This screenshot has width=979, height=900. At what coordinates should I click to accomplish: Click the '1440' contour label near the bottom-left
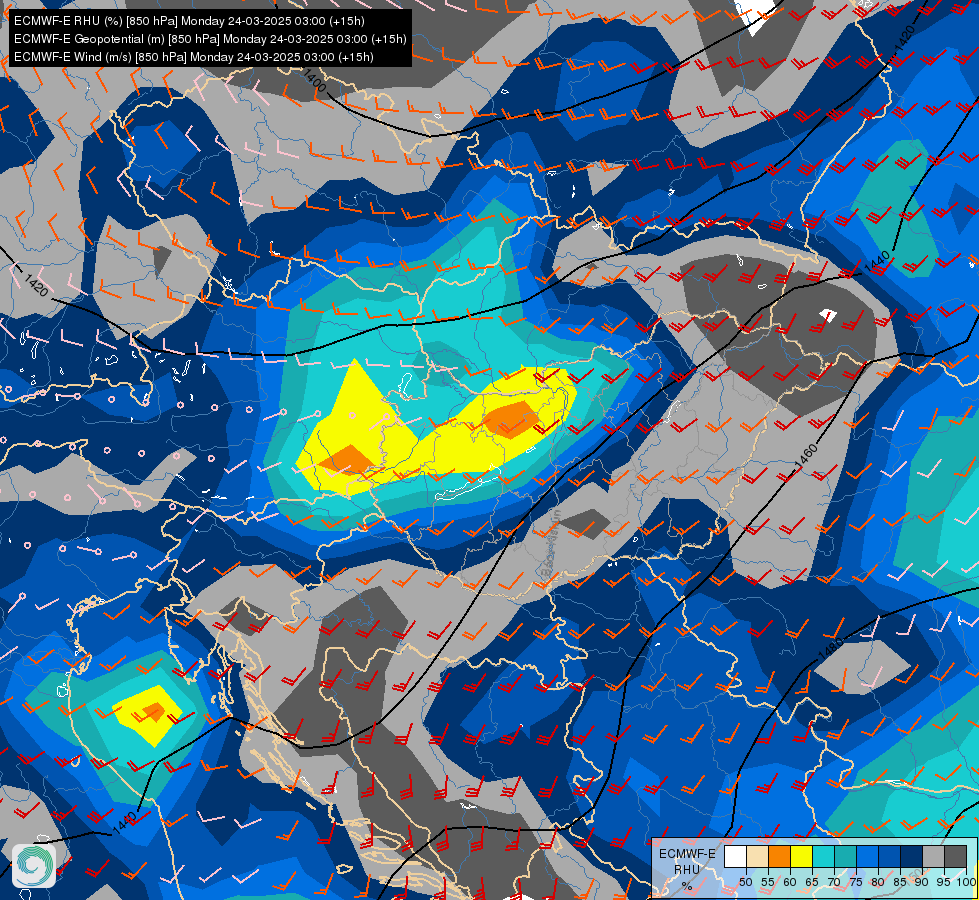tap(125, 822)
